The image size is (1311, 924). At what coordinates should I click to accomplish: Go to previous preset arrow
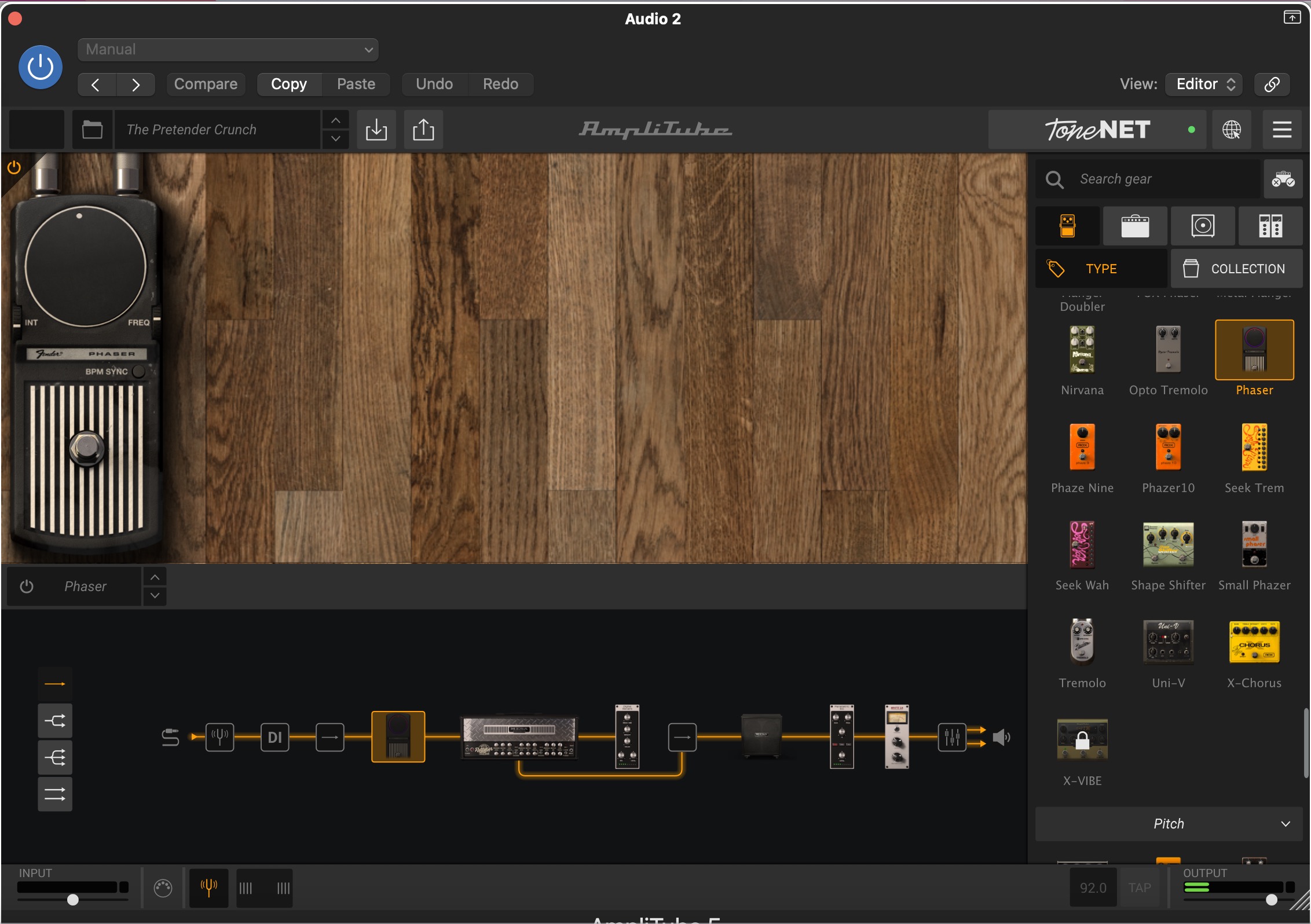(x=96, y=85)
